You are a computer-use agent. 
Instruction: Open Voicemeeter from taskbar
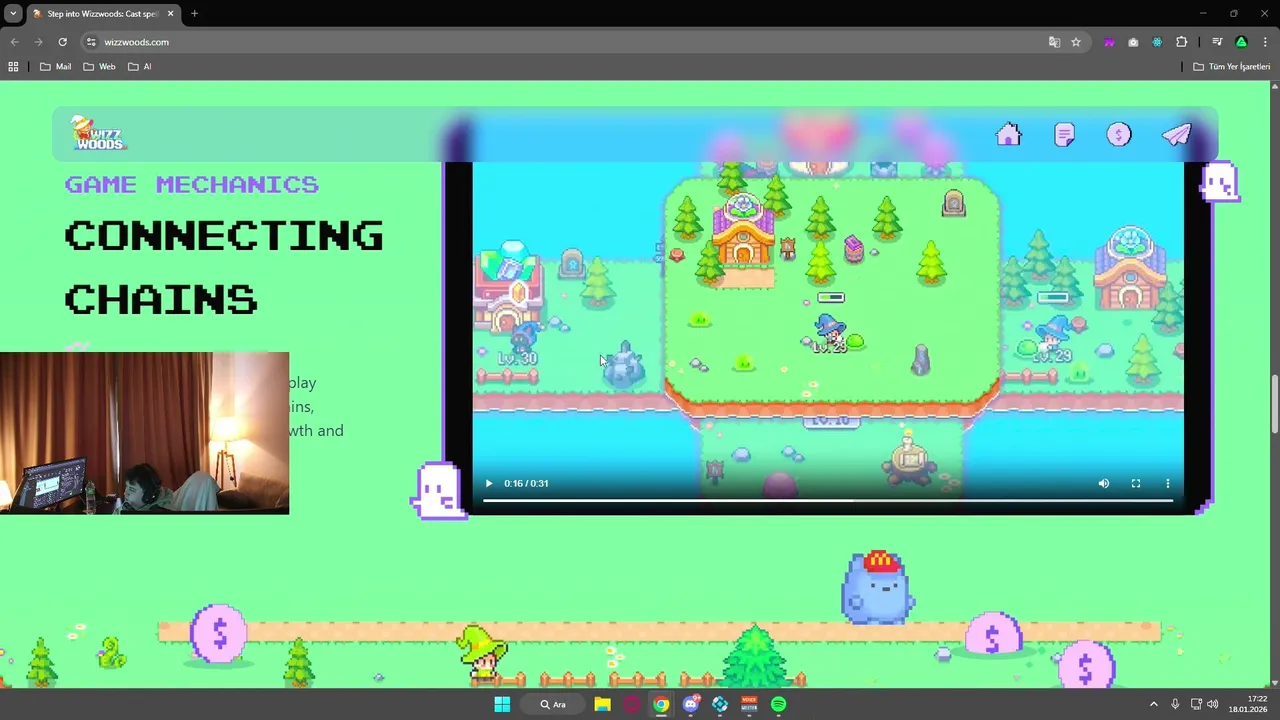point(749,704)
